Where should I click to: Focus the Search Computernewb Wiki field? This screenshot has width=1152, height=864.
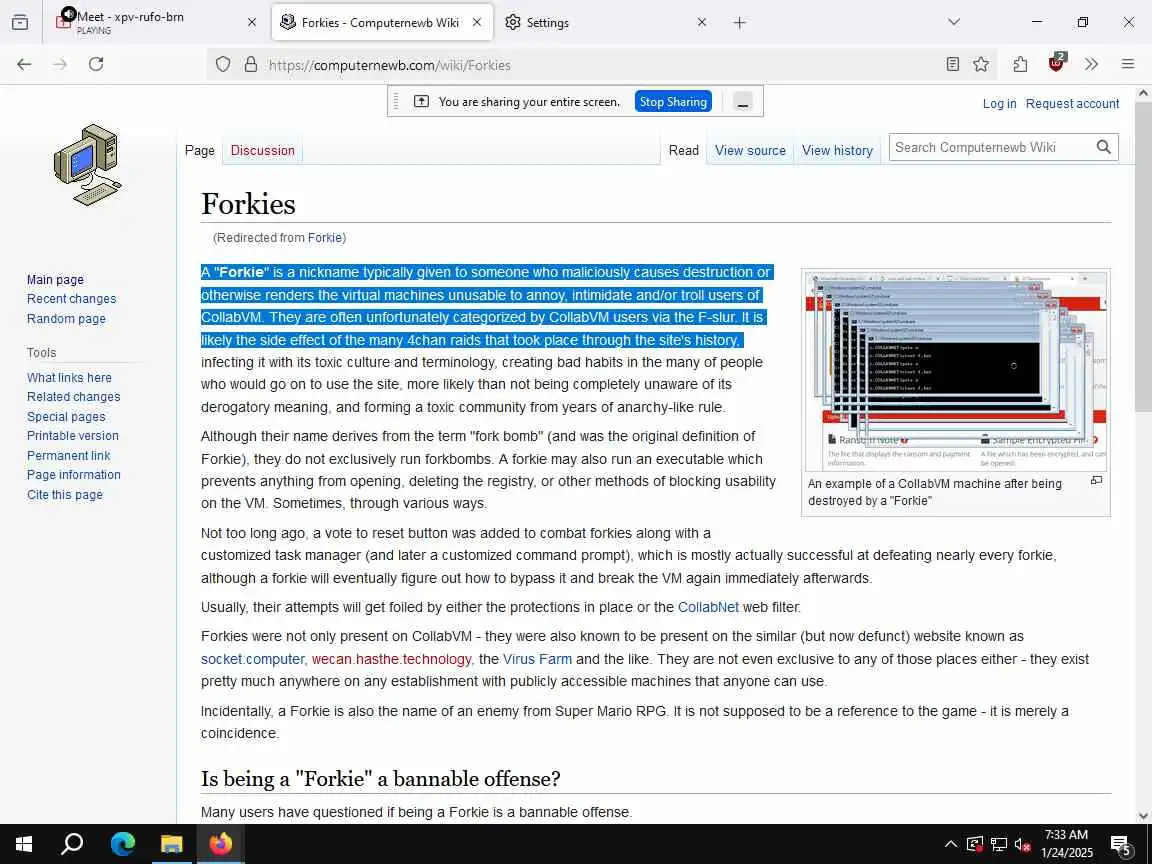(990, 147)
